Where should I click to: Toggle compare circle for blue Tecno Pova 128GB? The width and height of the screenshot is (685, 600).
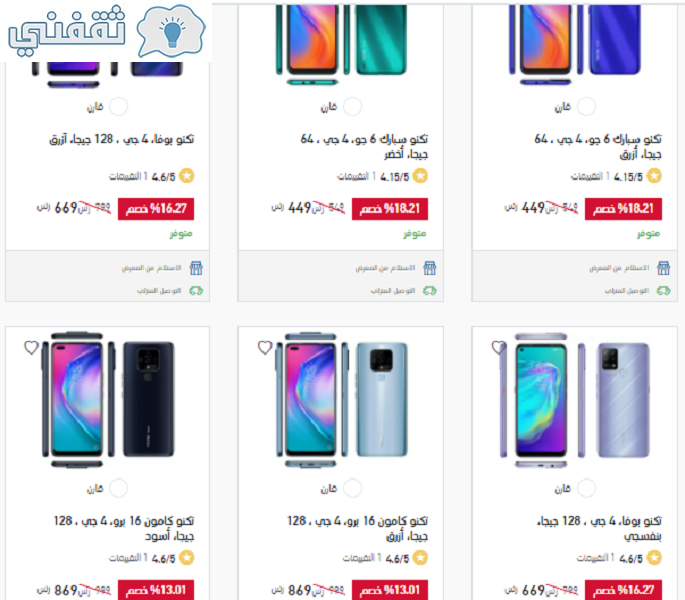pyautogui.click(x=118, y=107)
